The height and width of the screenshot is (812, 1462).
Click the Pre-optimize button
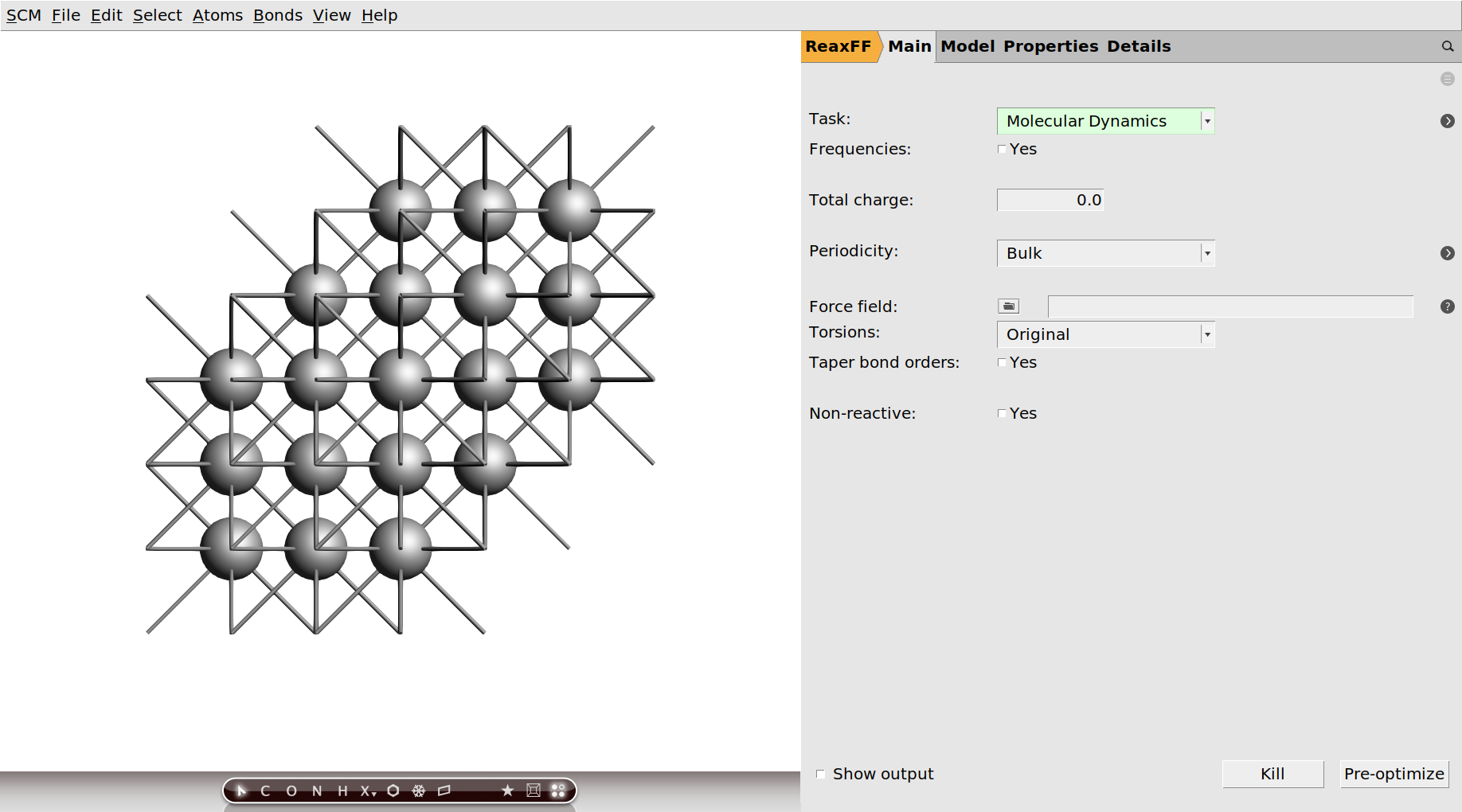coord(1394,774)
